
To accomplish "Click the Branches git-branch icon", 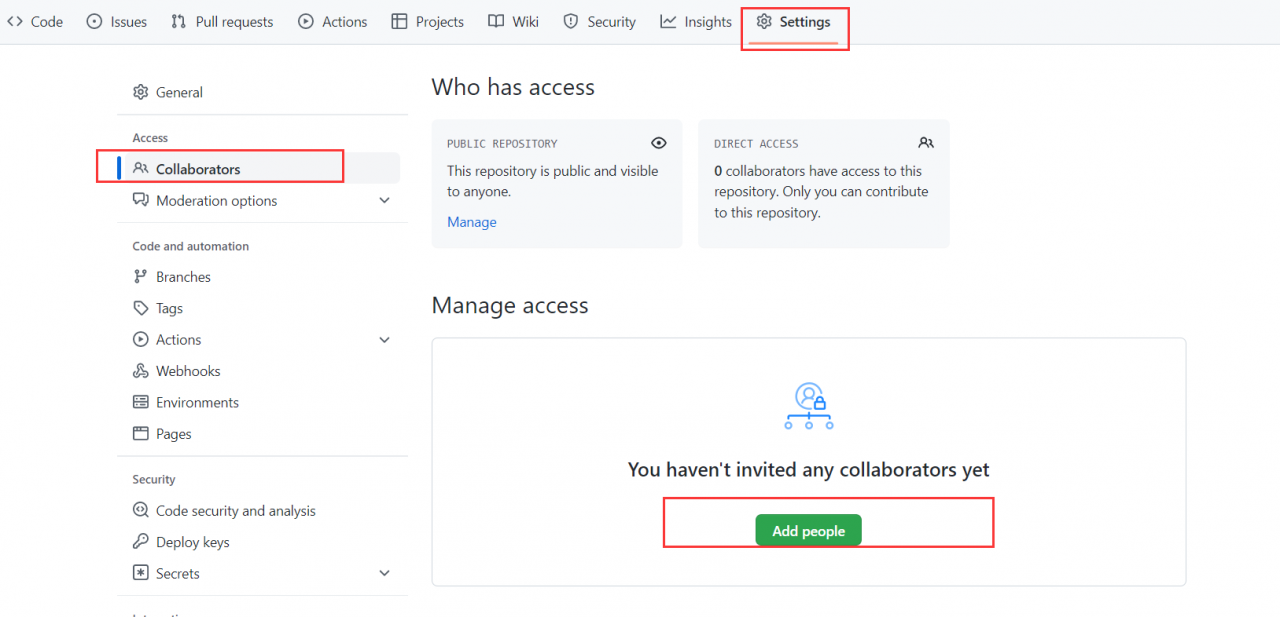I will click(140, 277).
